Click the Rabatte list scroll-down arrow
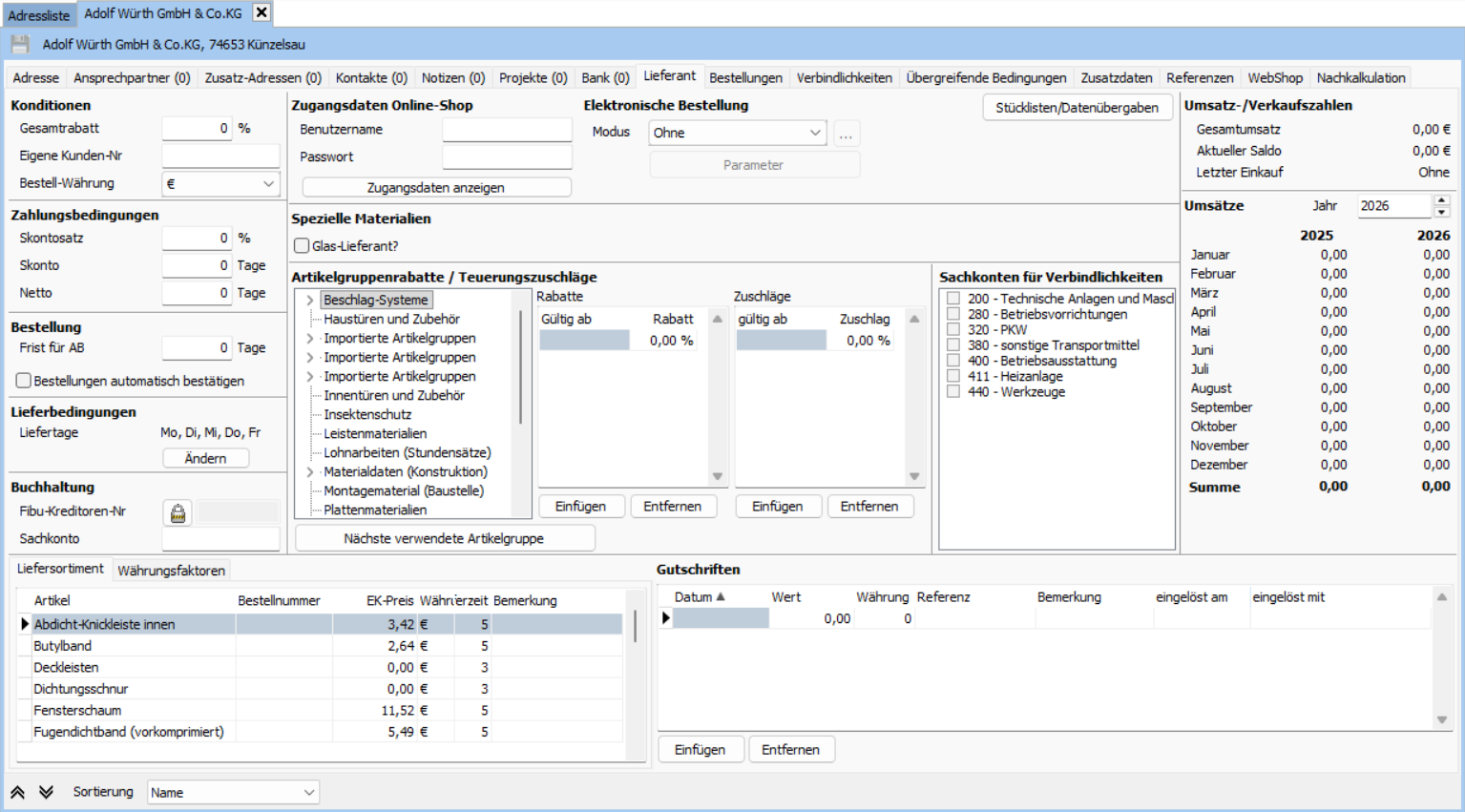This screenshot has width=1465, height=812. pos(718,476)
